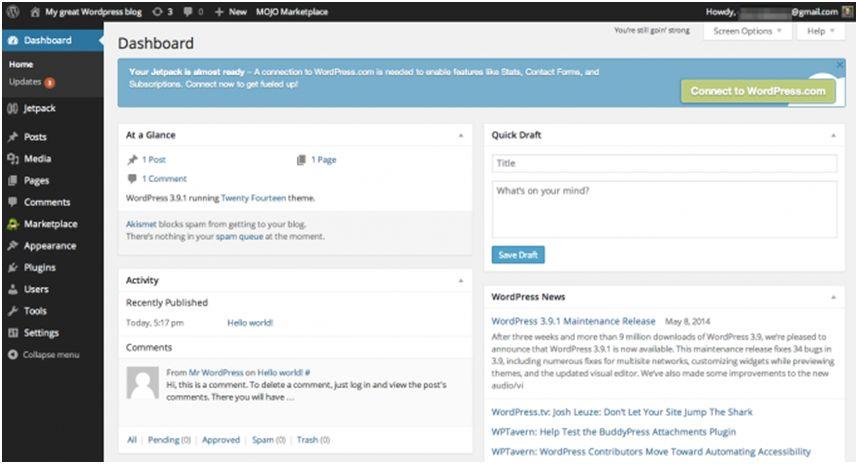Open the home icon beside site name

[x=35, y=11]
